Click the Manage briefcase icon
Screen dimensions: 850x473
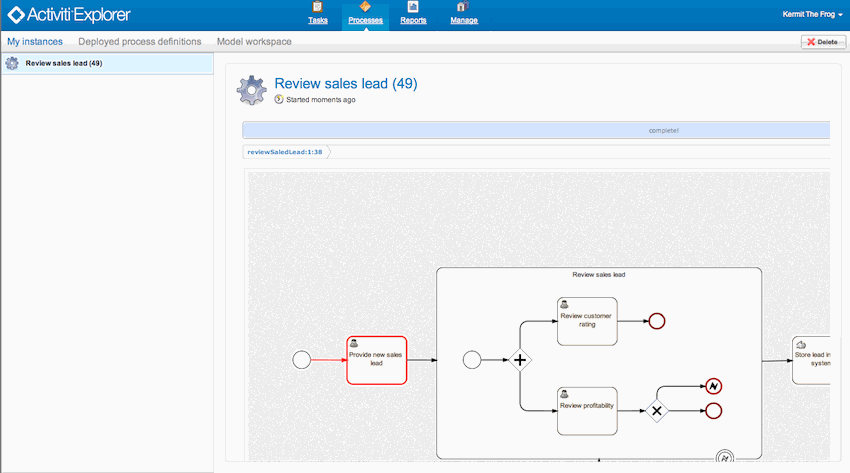click(x=462, y=7)
